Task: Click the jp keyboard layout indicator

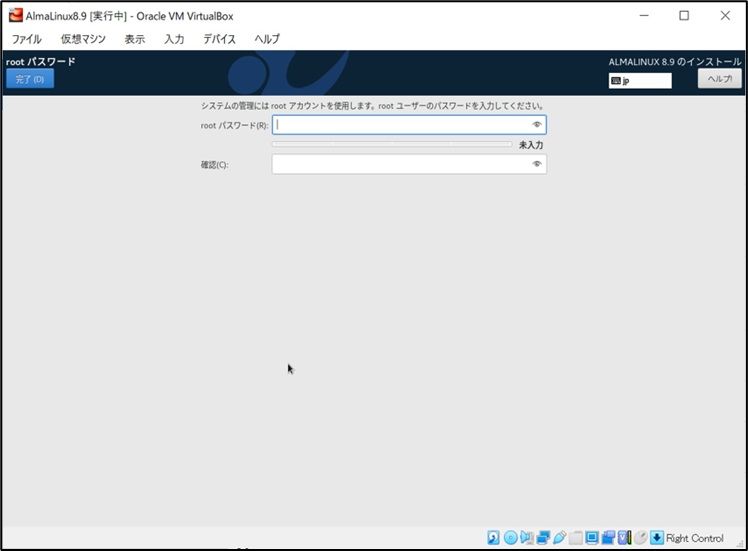Action: coord(640,81)
